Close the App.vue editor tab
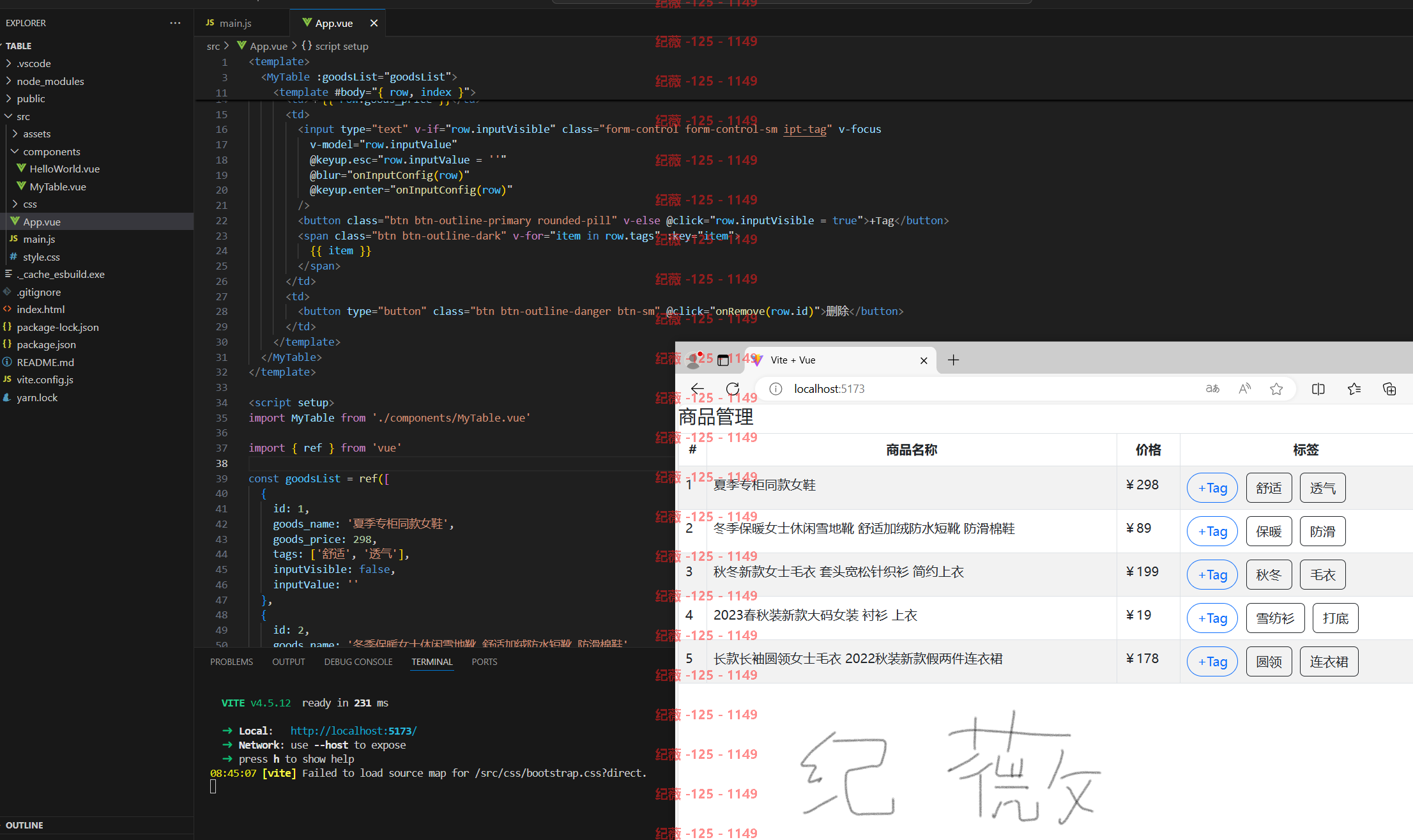Viewport: 1413px width, 840px height. tap(374, 23)
